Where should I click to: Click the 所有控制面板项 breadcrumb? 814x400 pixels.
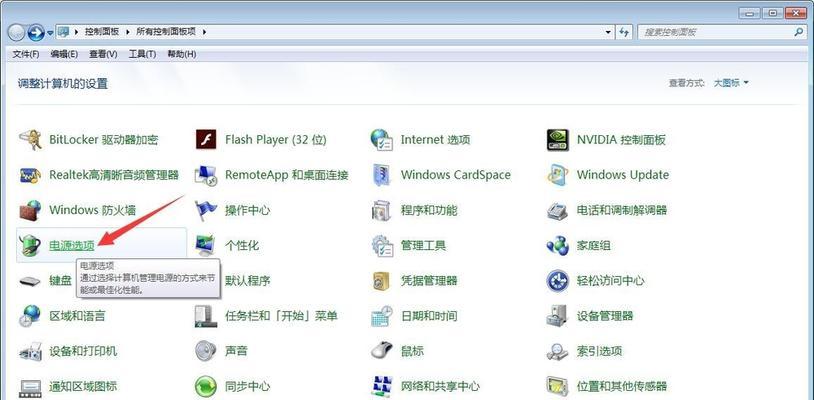166,32
